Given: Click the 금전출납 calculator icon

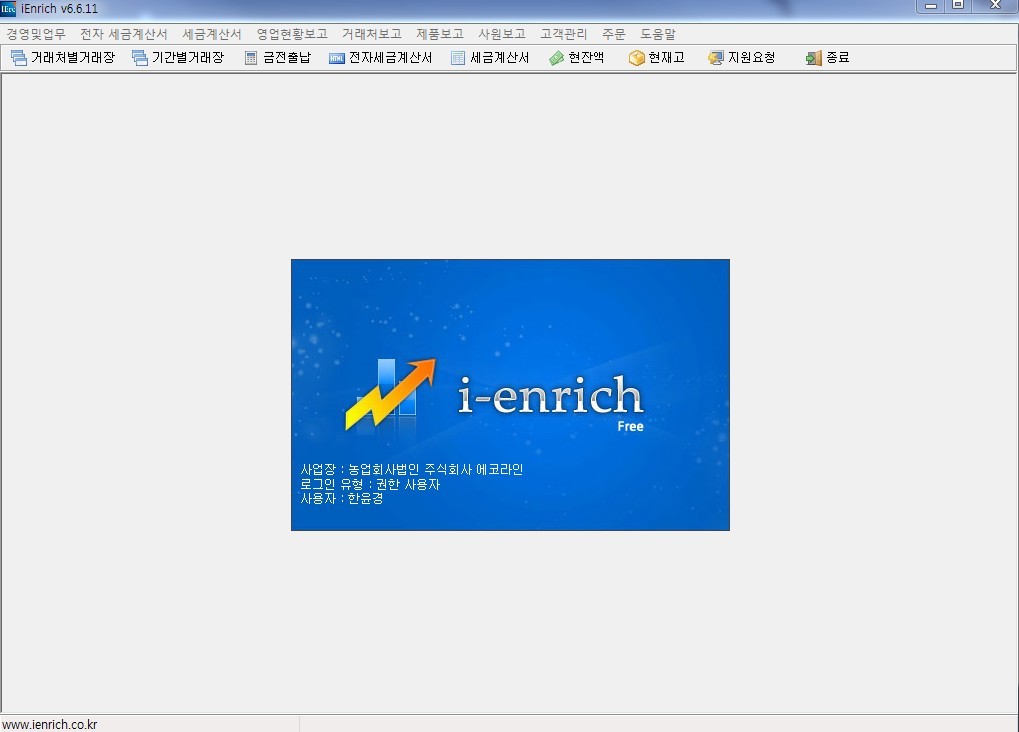Looking at the screenshot, I should click(x=251, y=58).
